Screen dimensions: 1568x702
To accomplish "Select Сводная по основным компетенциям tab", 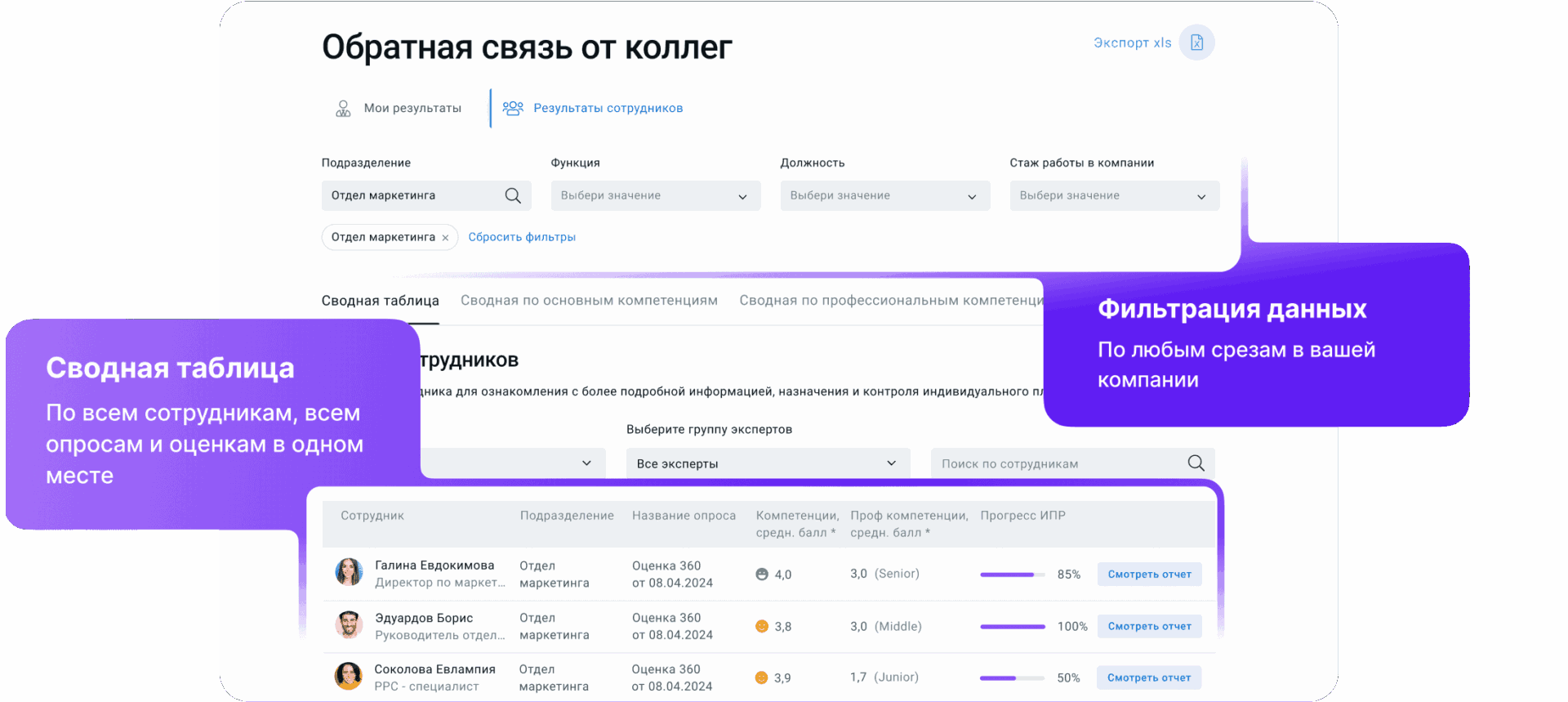I will pyautogui.click(x=589, y=301).
